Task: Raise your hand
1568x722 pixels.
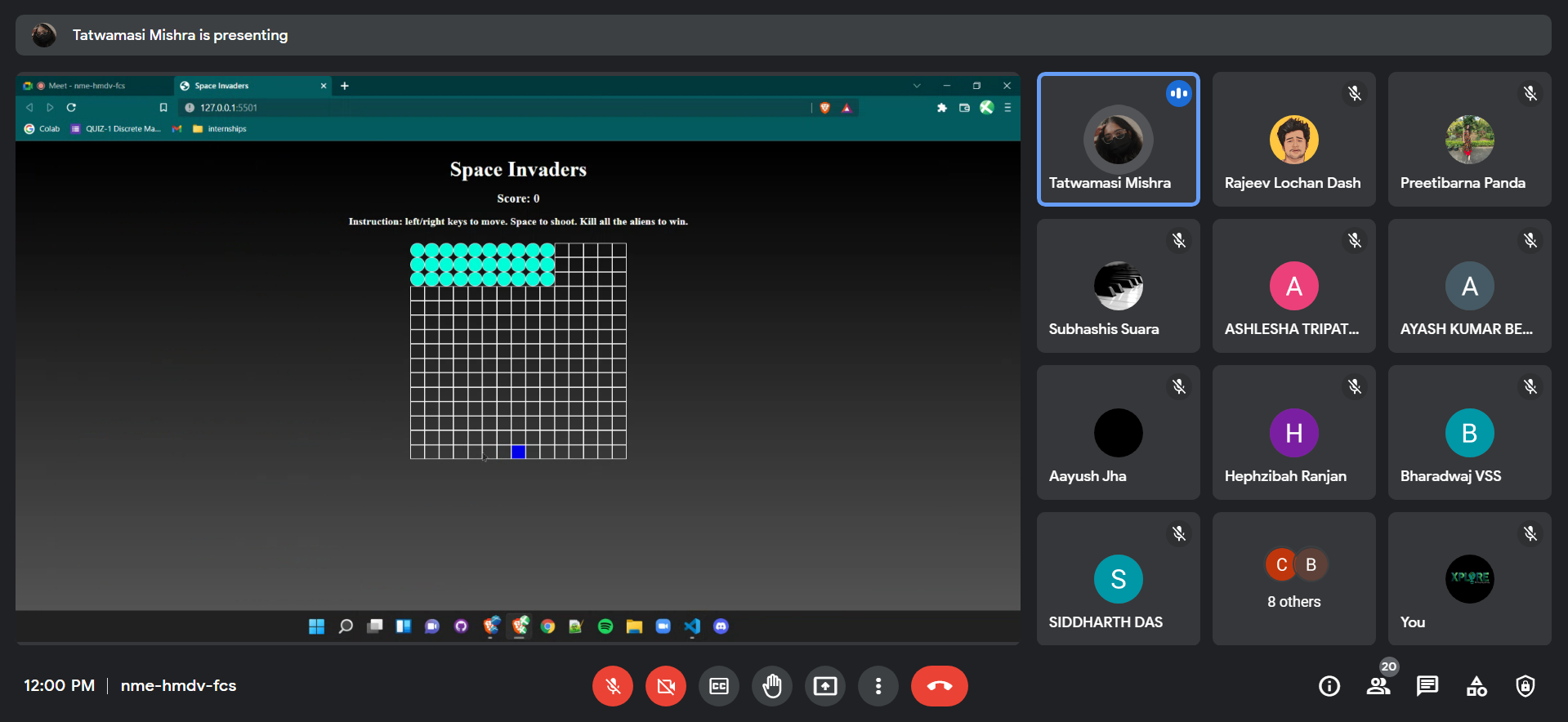Action: tap(772, 686)
